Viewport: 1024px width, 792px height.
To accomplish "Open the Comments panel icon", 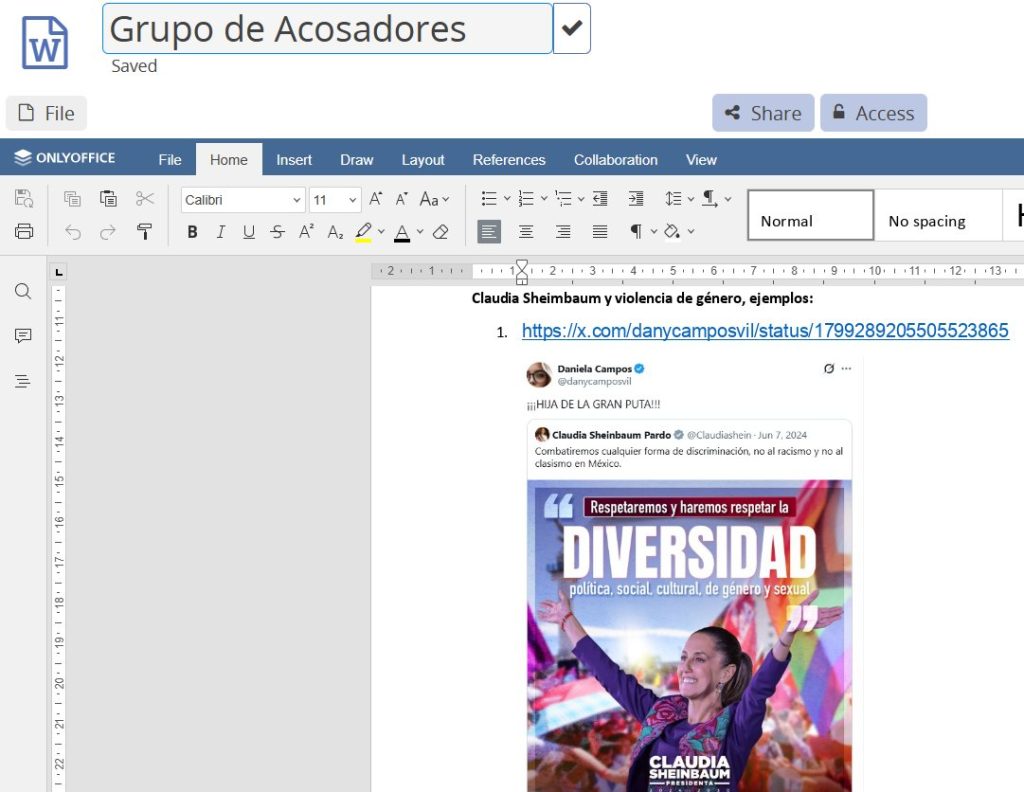I will pos(23,336).
